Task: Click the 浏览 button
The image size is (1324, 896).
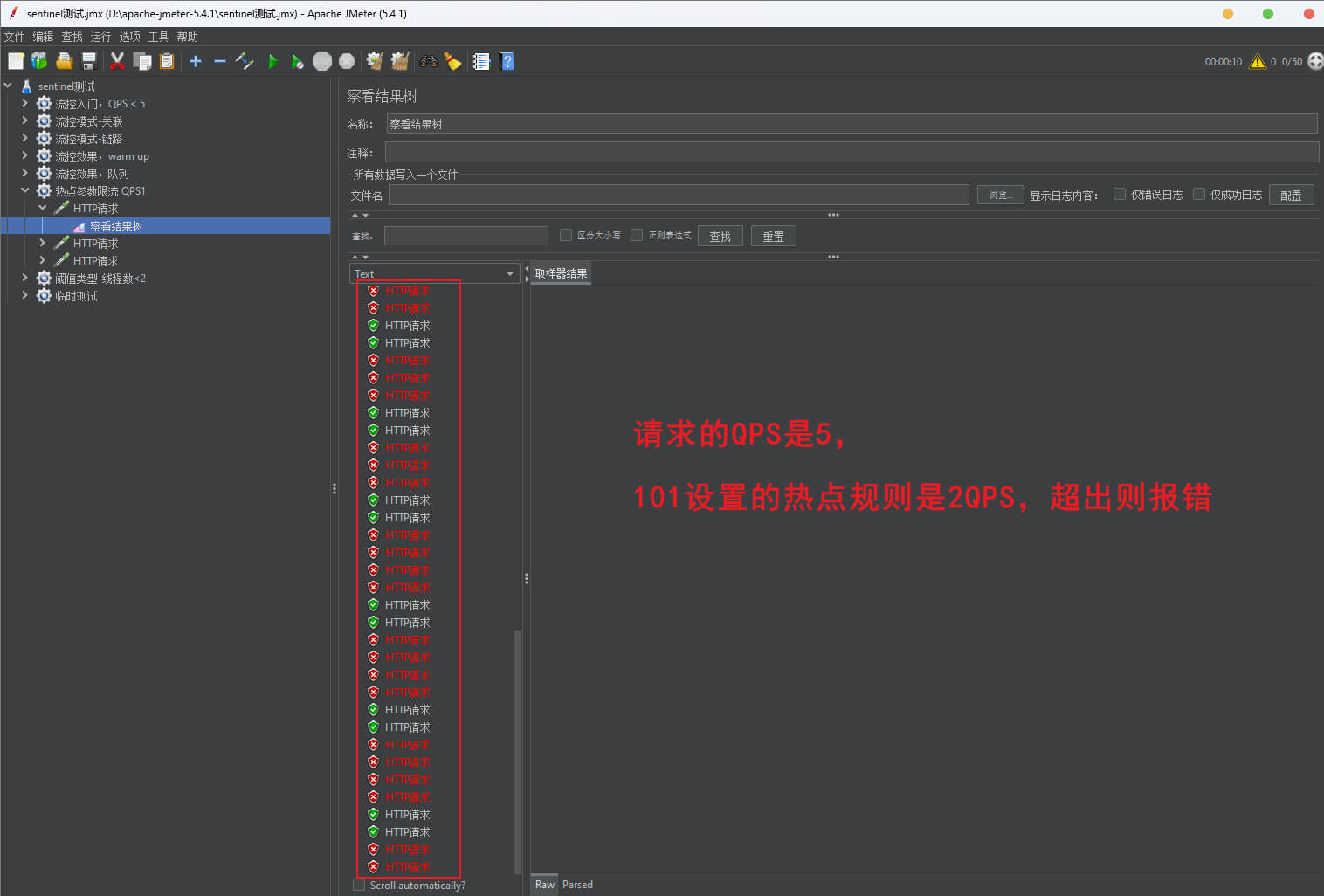Action: [1000, 195]
